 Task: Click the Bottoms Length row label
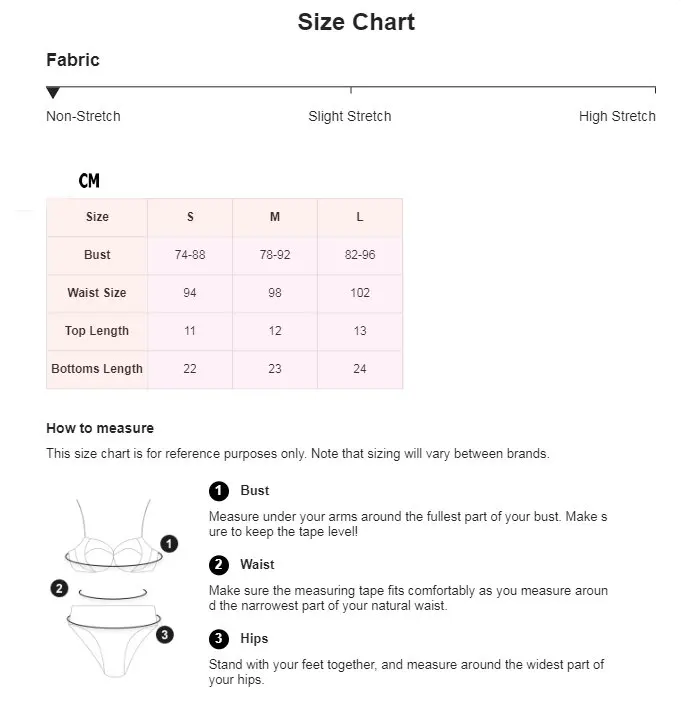tap(97, 369)
